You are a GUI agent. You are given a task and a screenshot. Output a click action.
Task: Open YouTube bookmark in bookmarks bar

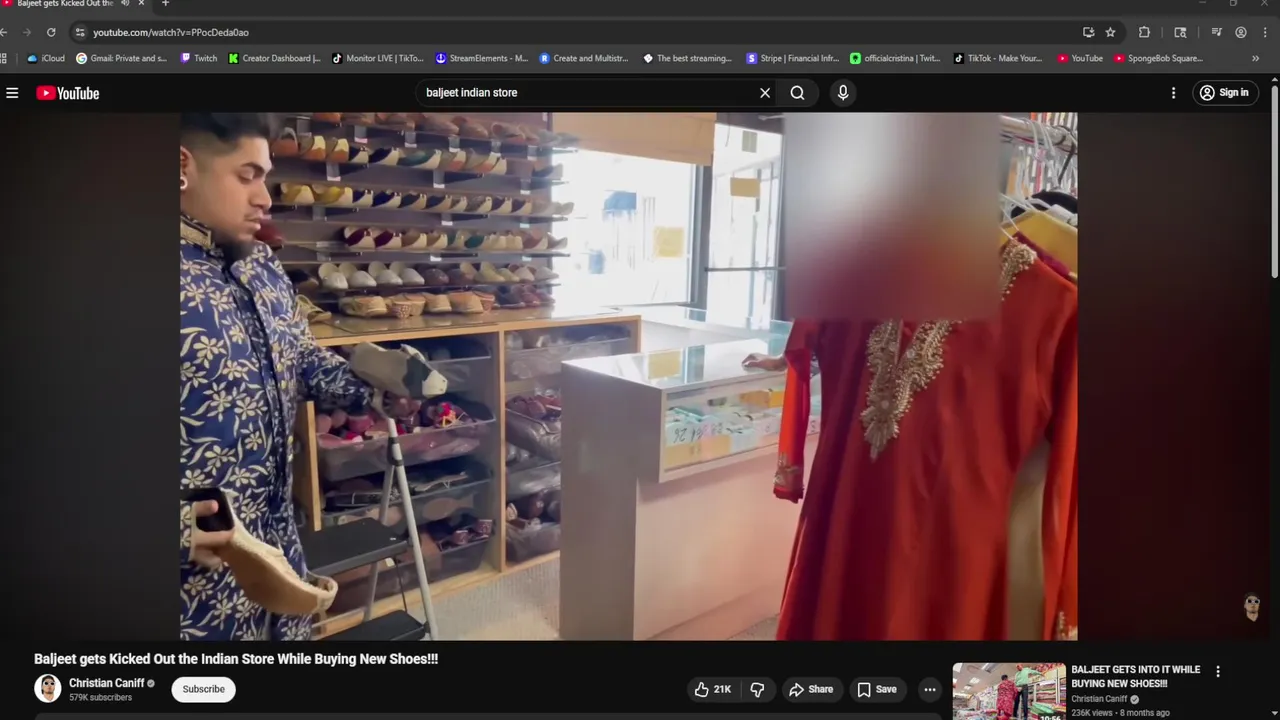(1080, 58)
